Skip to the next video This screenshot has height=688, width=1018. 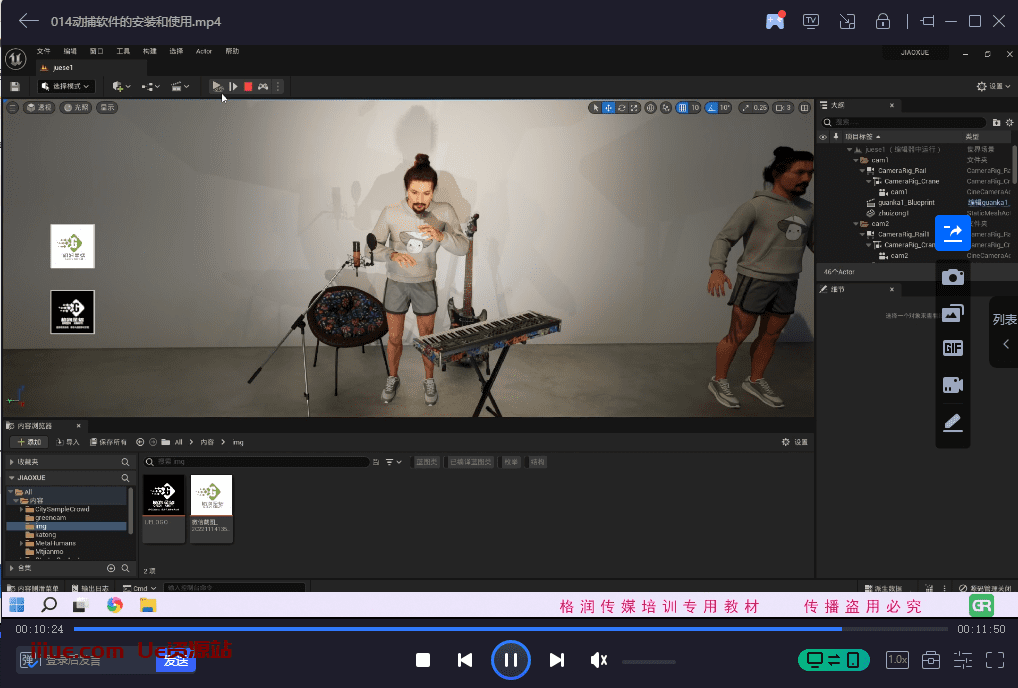[557, 660]
